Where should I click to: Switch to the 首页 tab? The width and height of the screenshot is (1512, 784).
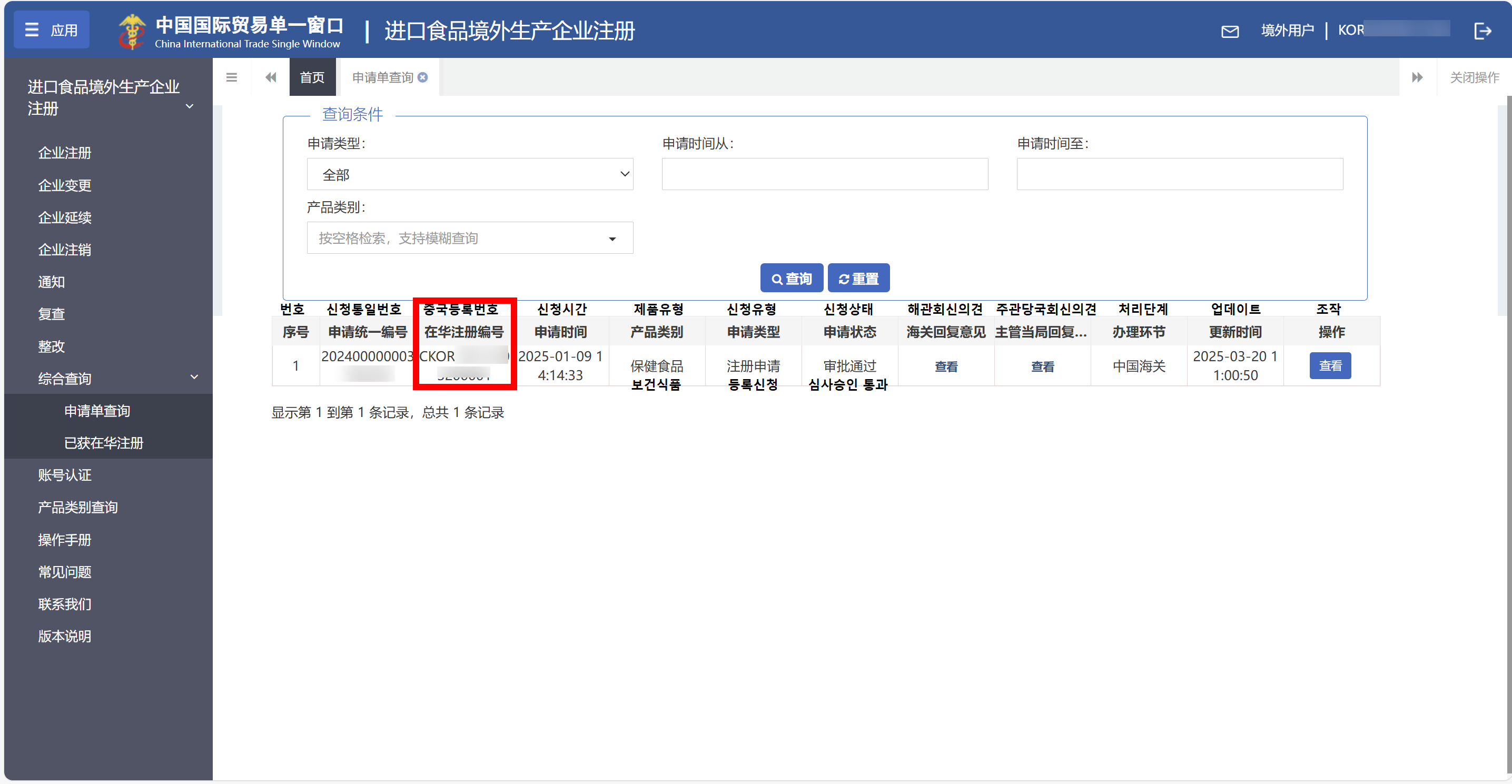[x=312, y=77]
